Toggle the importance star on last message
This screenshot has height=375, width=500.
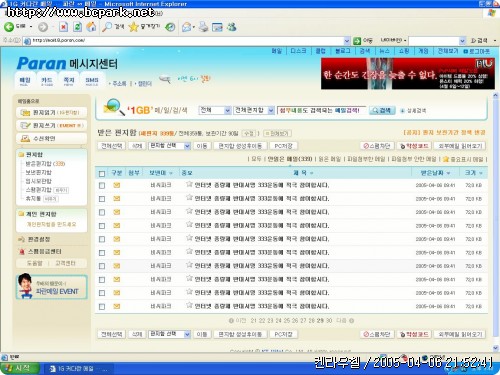coord(189,305)
